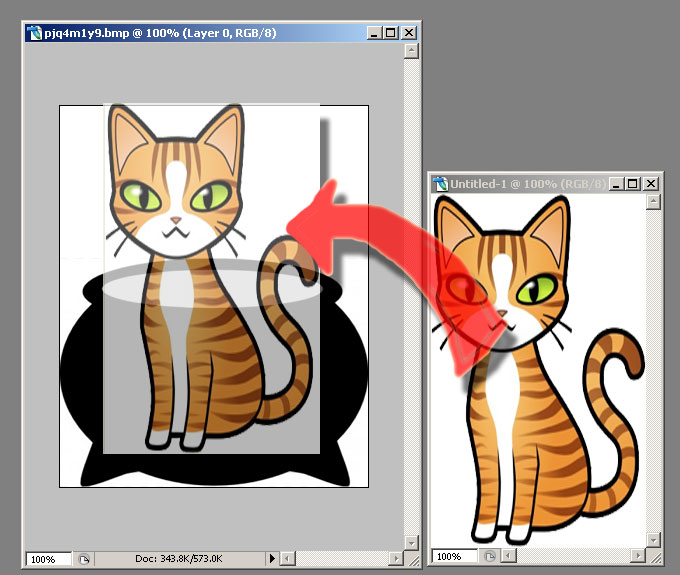
Task: Click the Doc: 343.8K/573.0K status text
Action: 179,559
